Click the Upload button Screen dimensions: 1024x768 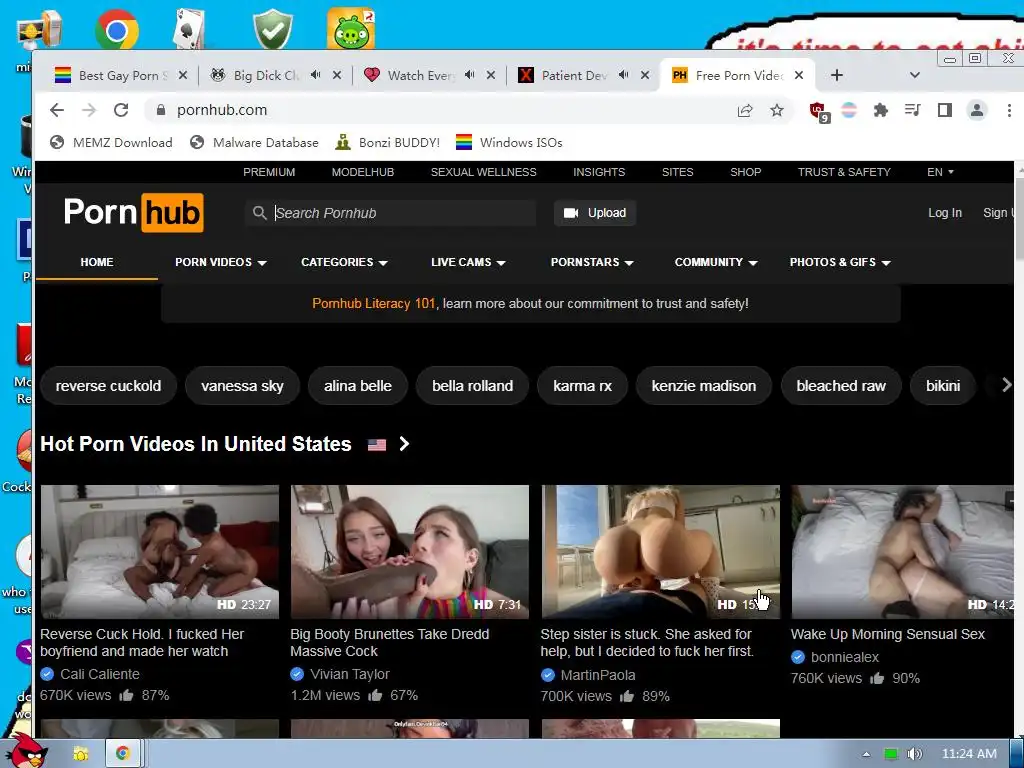[595, 213]
